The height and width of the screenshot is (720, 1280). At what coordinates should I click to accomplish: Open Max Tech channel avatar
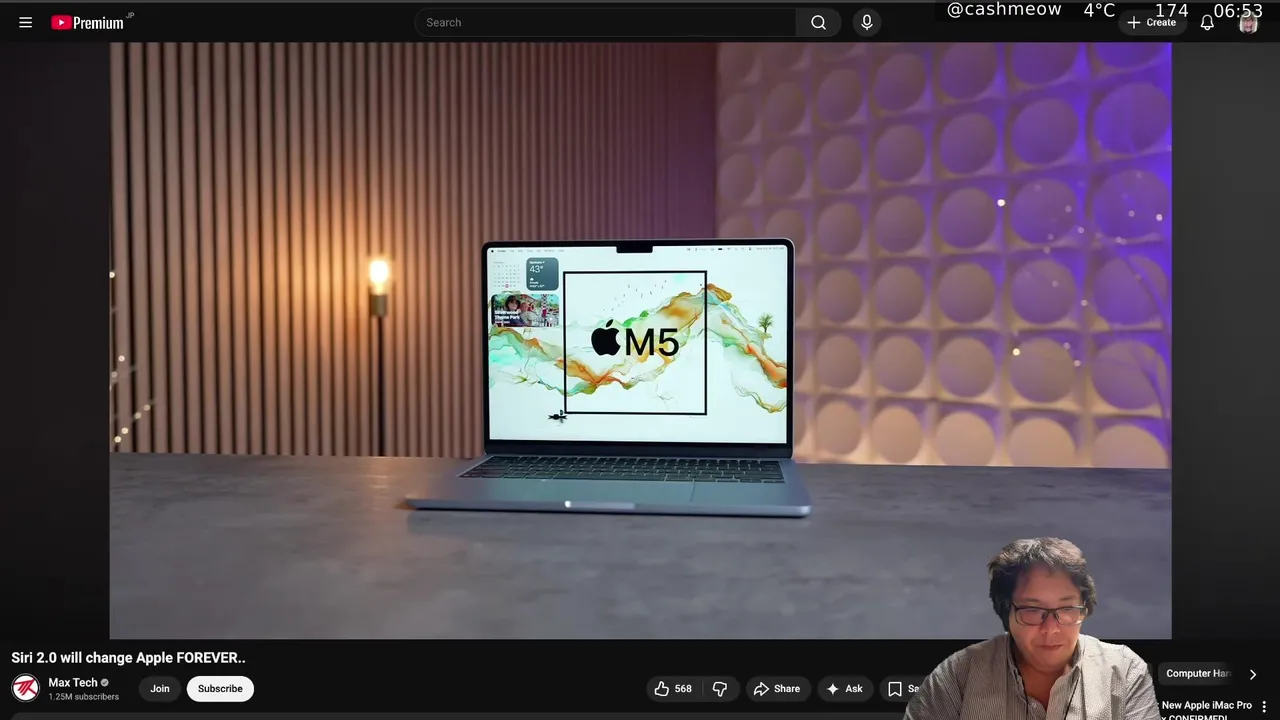pos(25,688)
